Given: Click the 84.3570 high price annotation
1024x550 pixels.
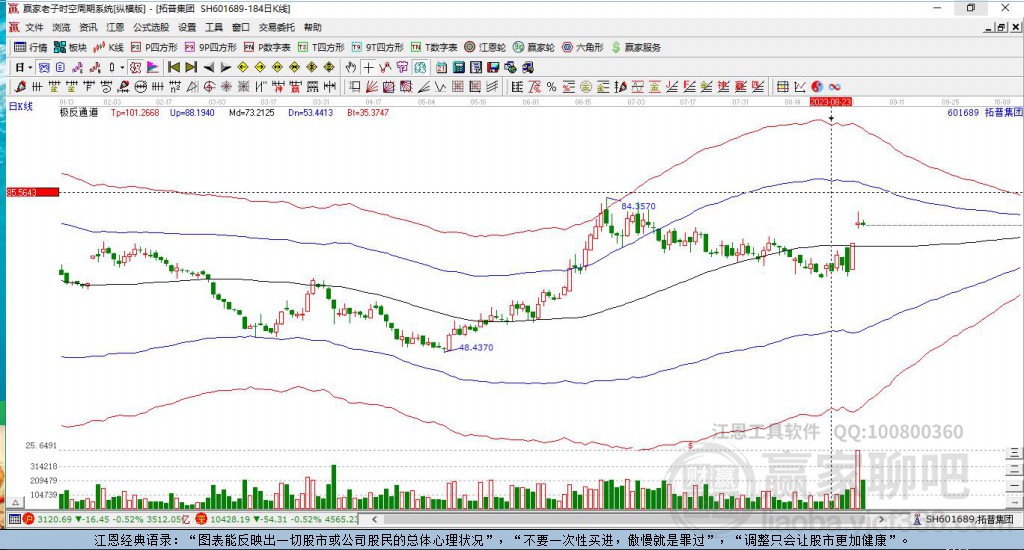Looking at the screenshot, I should point(638,206).
